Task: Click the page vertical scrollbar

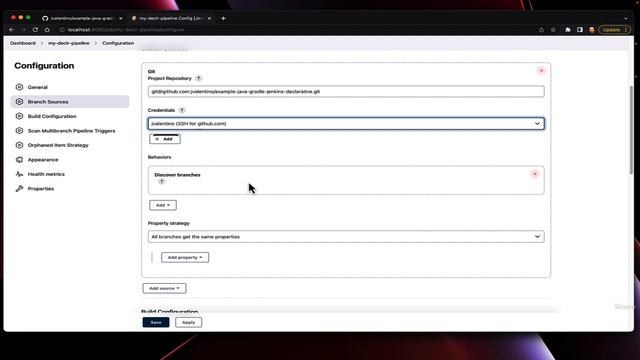Action: tap(631, 131)
